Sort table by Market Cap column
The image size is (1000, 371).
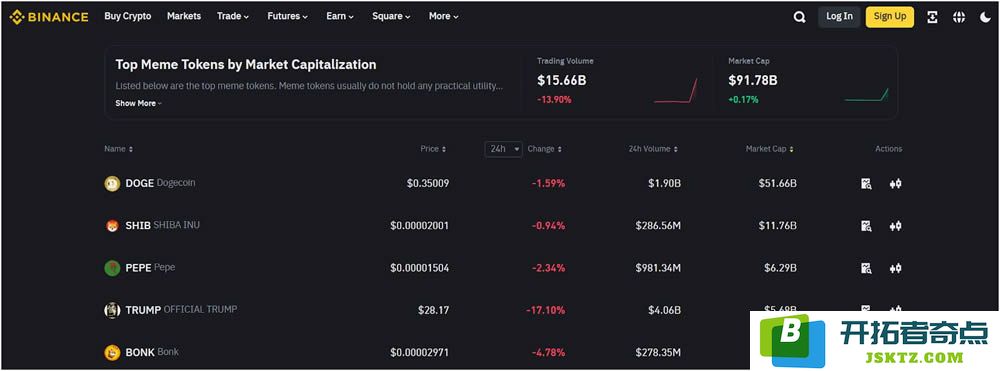click(770, 149)
